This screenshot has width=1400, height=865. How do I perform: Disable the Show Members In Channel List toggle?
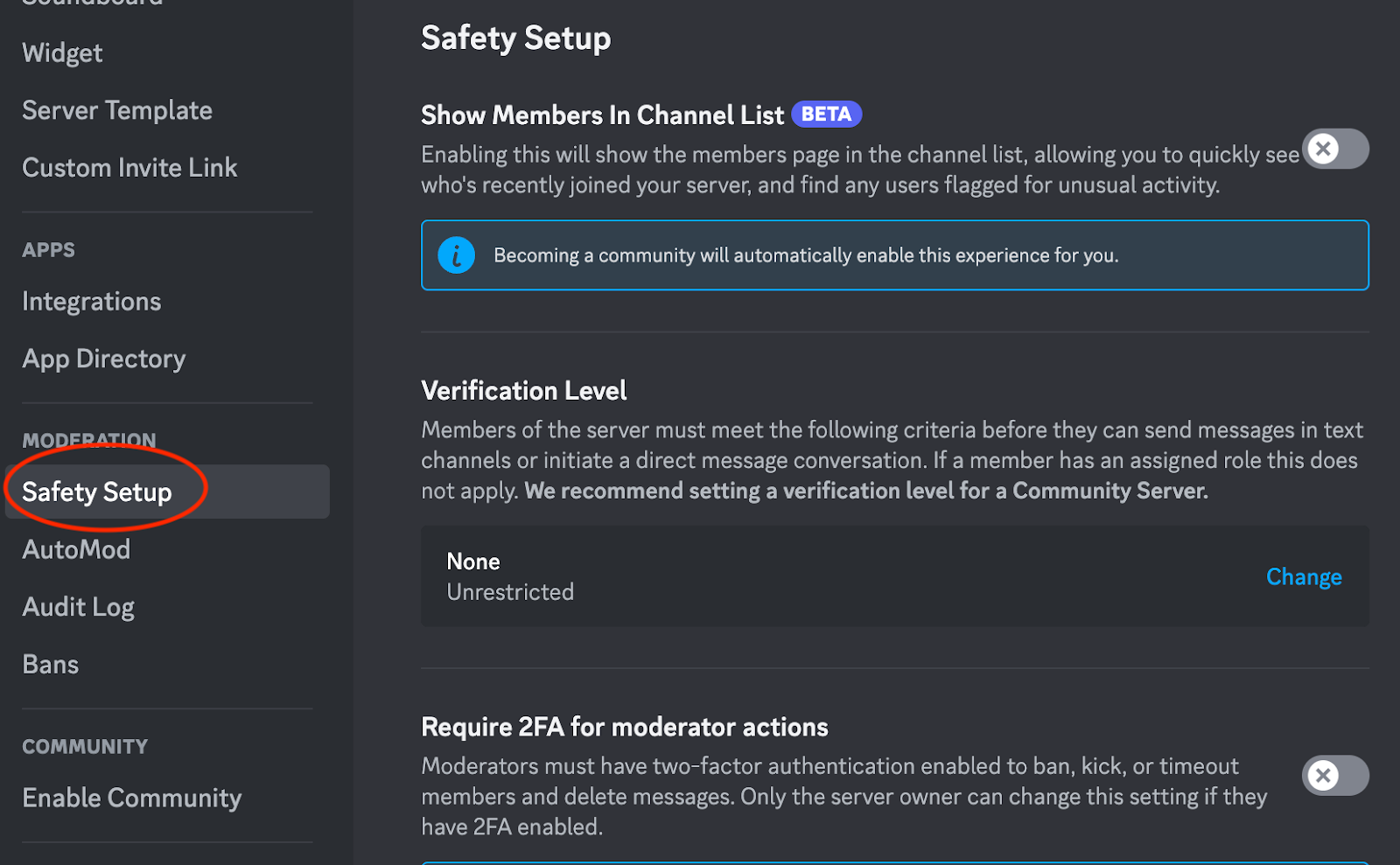point(1335,149)
